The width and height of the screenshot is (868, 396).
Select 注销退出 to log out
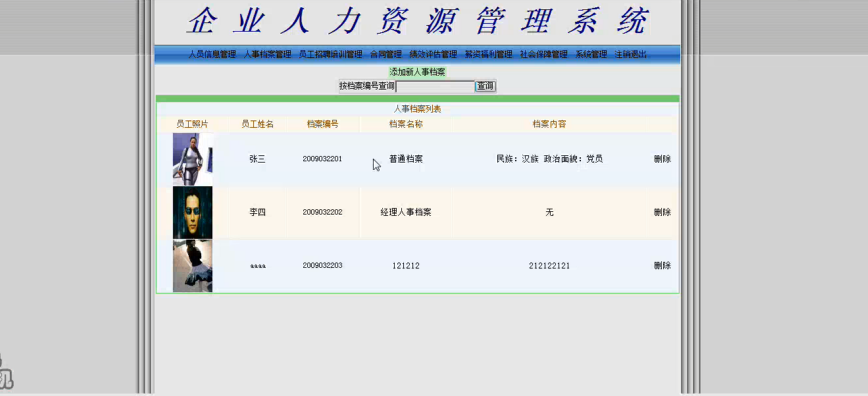[x=631, y=54]
